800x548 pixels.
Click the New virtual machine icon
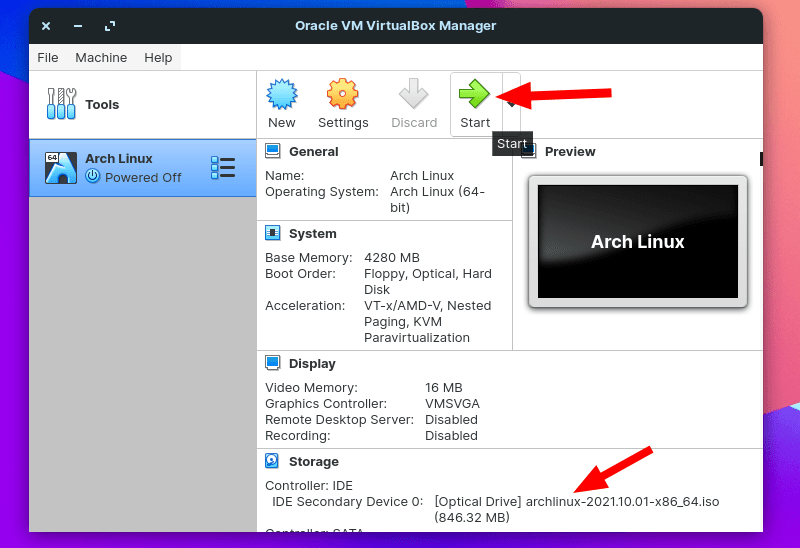(x=282, y=95)
